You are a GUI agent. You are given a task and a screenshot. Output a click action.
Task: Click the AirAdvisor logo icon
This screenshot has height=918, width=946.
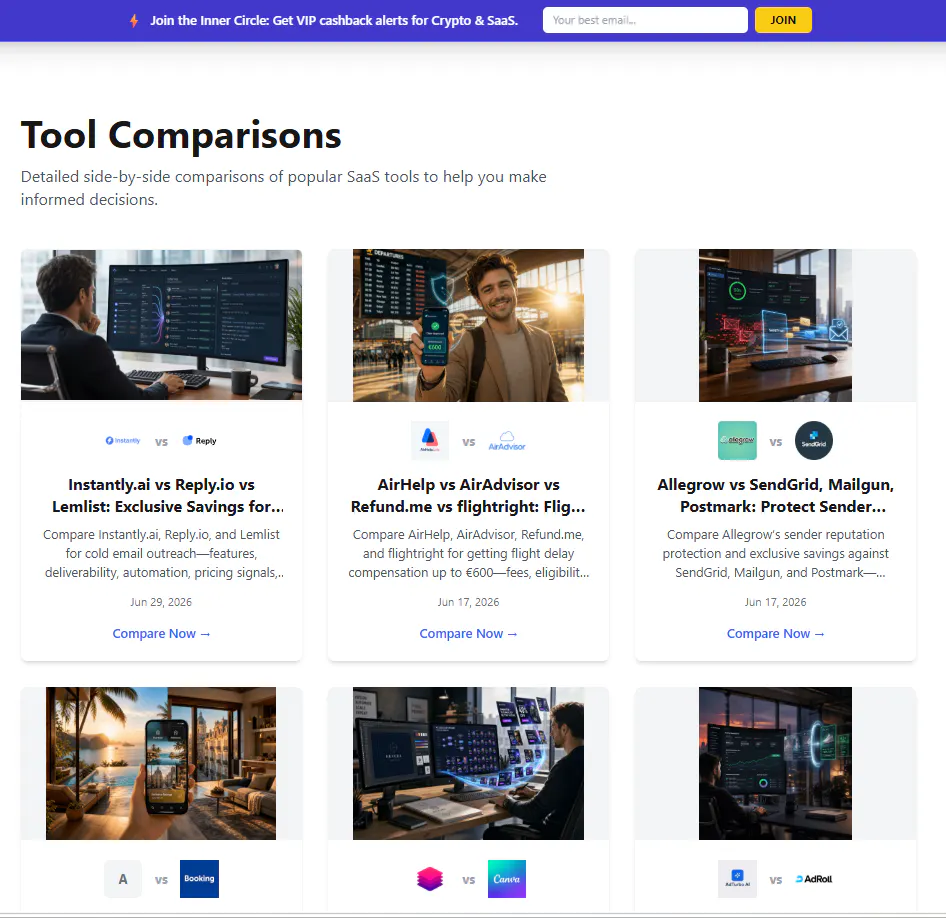[507, 440]
